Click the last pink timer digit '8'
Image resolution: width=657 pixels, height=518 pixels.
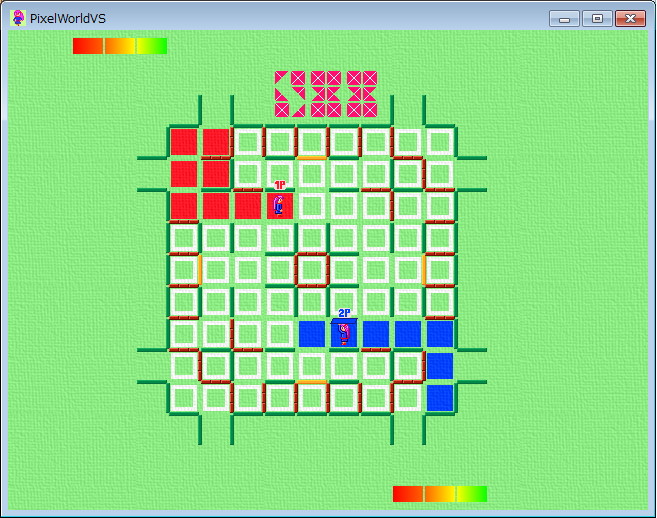[x=362, y=94]
